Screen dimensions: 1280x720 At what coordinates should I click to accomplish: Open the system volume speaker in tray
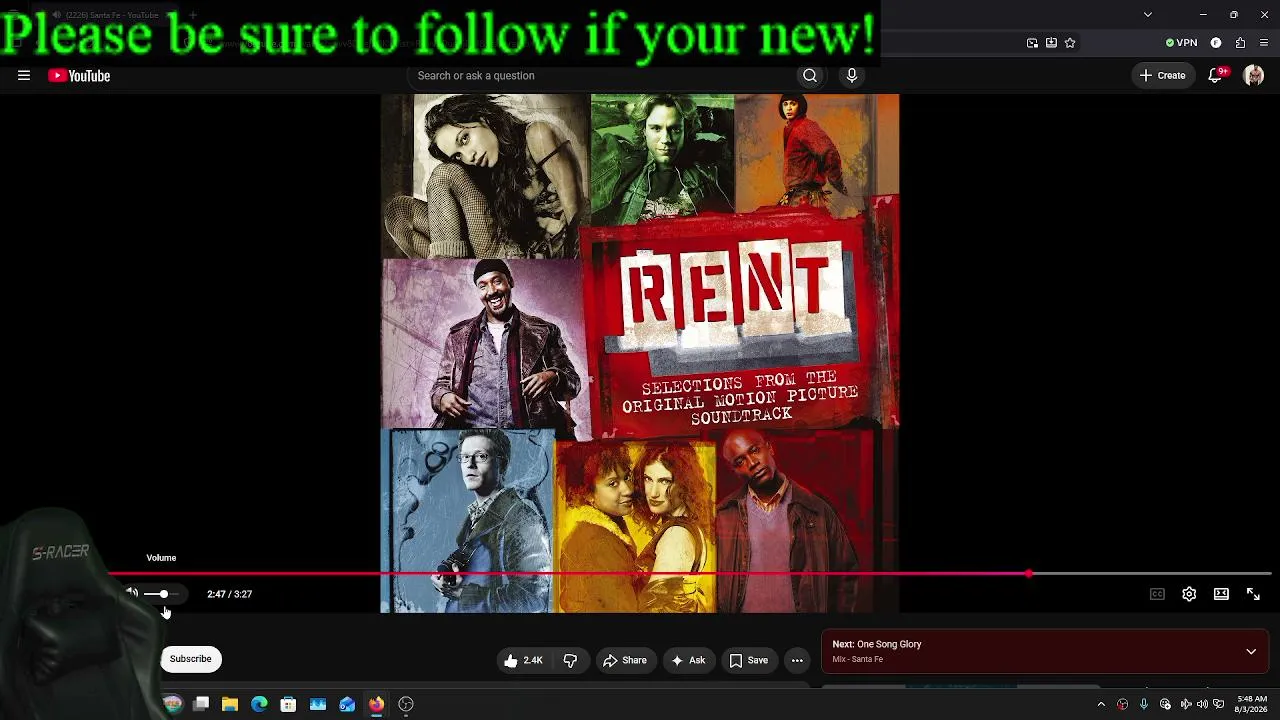(x=1201, y=704)
